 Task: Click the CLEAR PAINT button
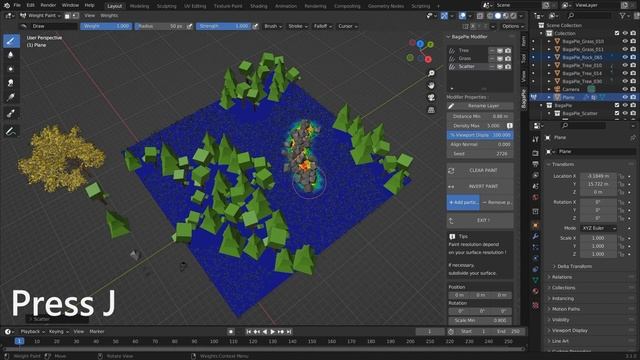(x=480, y=171)
